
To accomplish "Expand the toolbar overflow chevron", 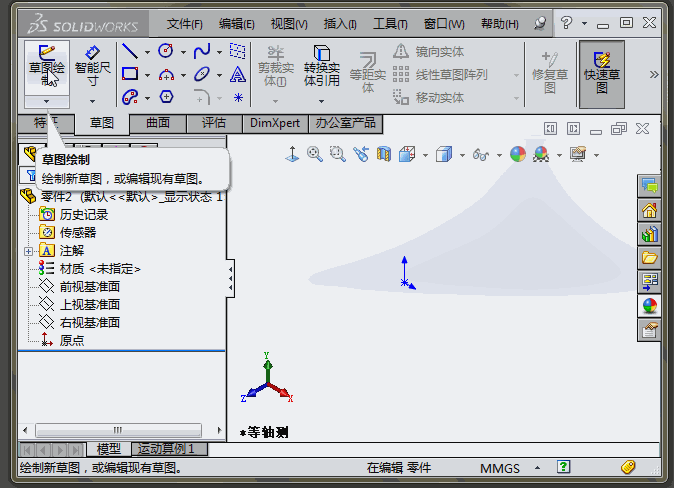I will coord(654,74).
